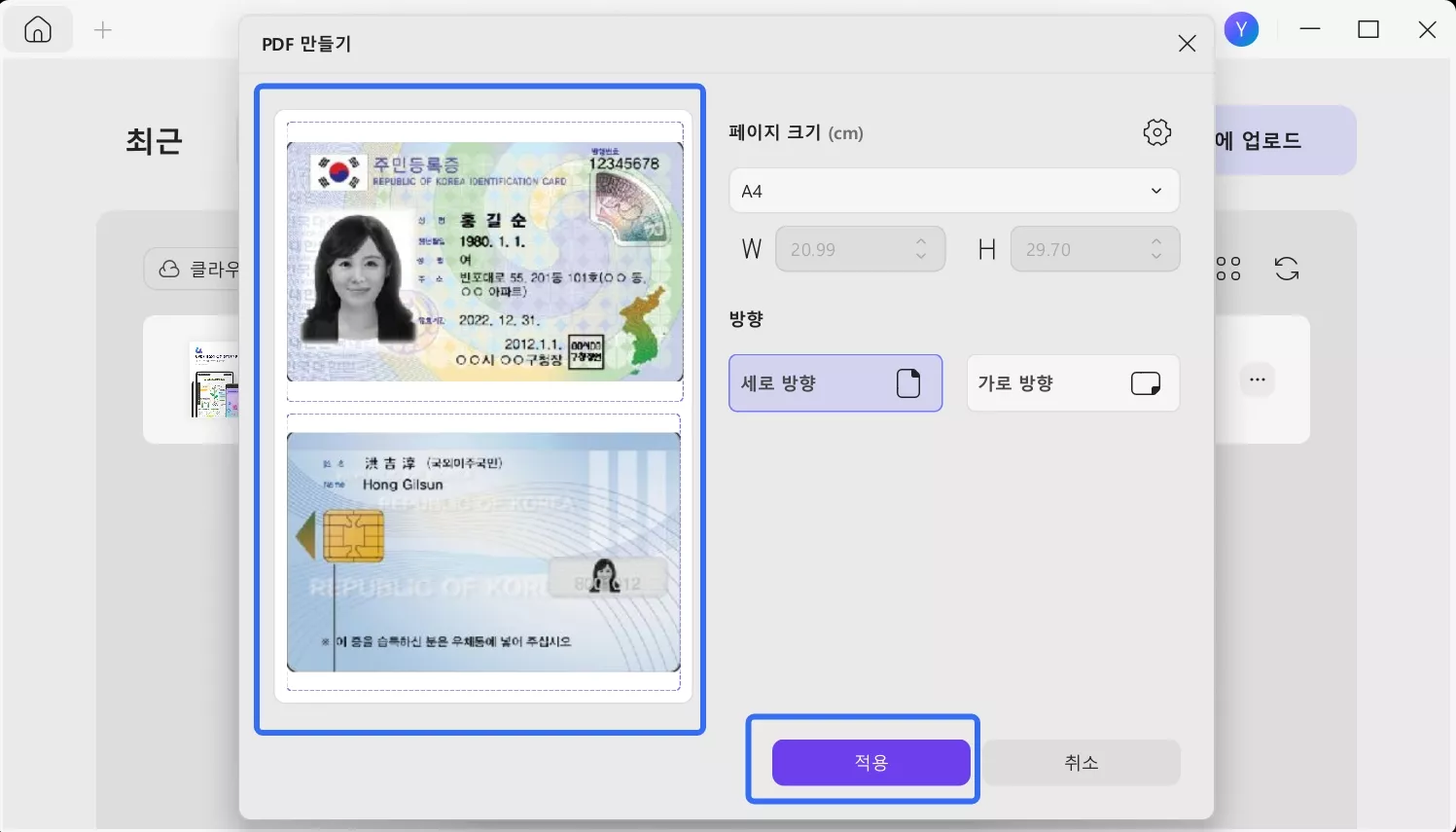Screen dimensions: 1456x832
Task: Open the page size settings gear
Action: [x=1156, y=132]
